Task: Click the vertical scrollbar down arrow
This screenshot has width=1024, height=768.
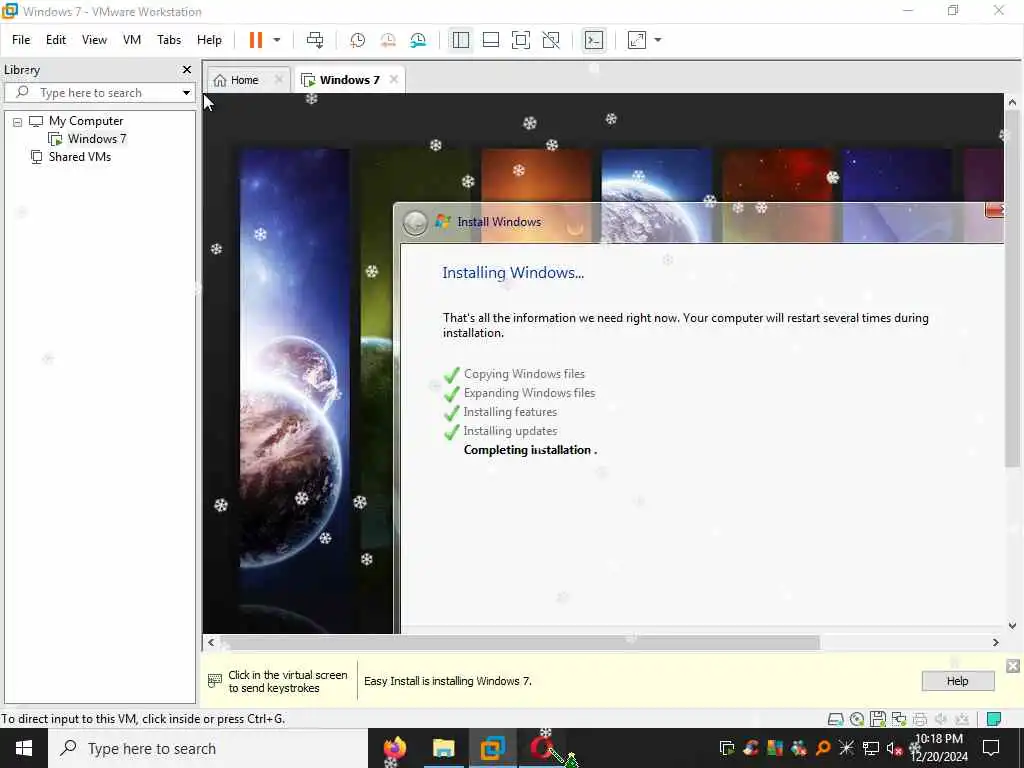Action: click(x=1012, y=626)
